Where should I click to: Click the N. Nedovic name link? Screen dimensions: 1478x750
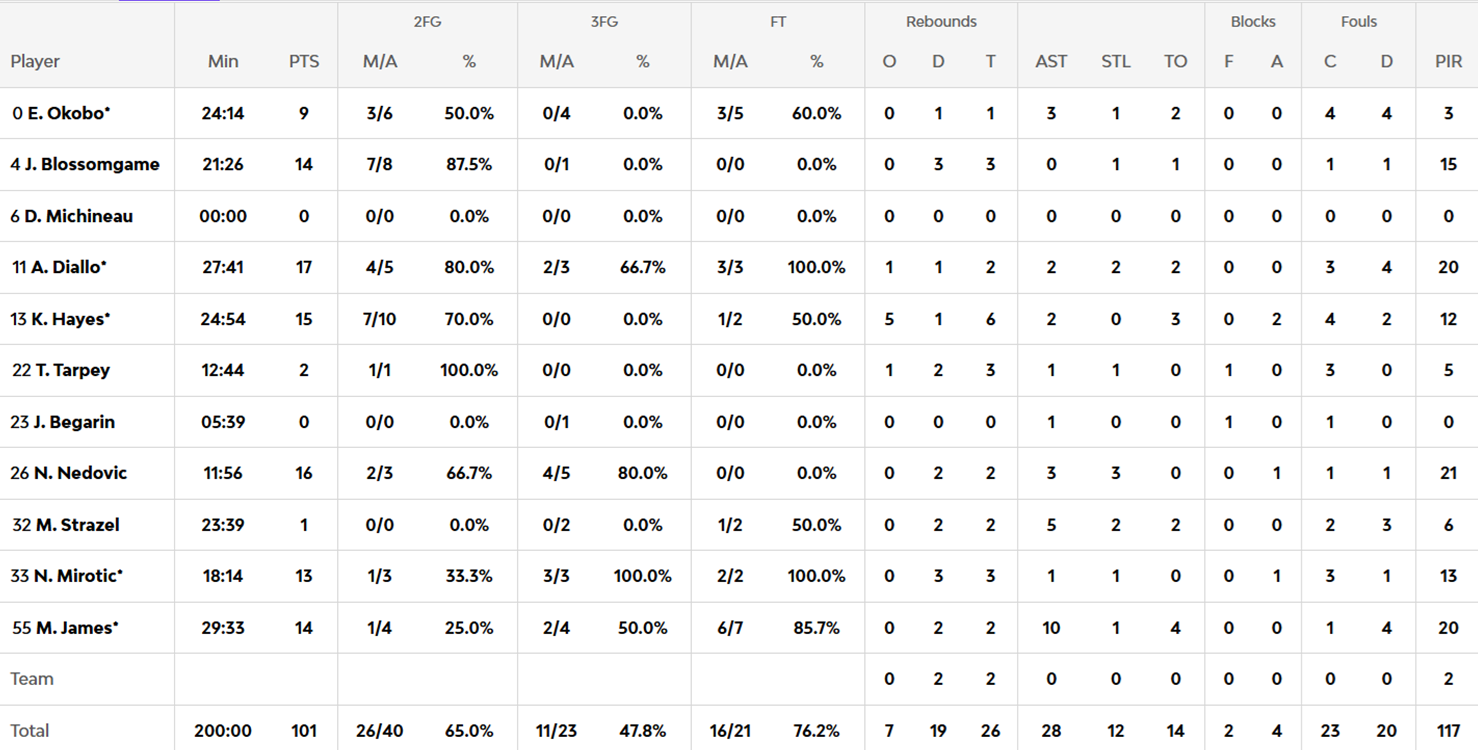point(80,473)
